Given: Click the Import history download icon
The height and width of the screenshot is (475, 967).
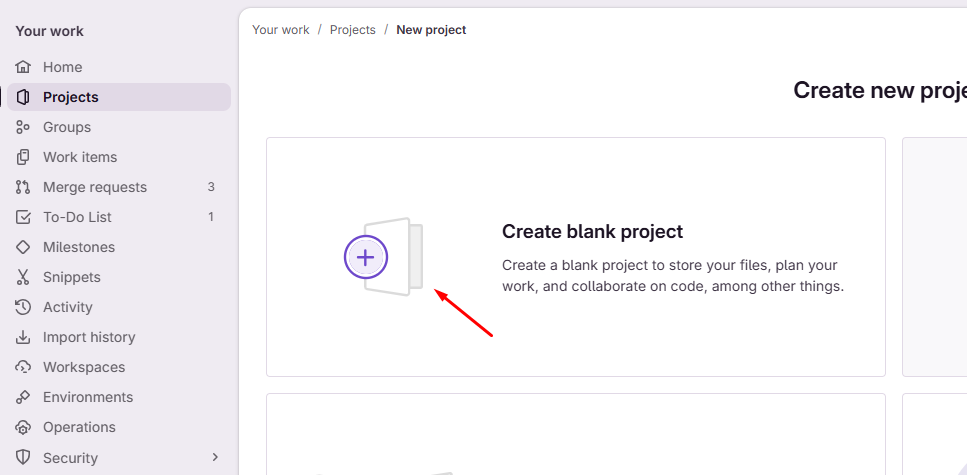Looking at the screenshot, I should tap(23, 337).
